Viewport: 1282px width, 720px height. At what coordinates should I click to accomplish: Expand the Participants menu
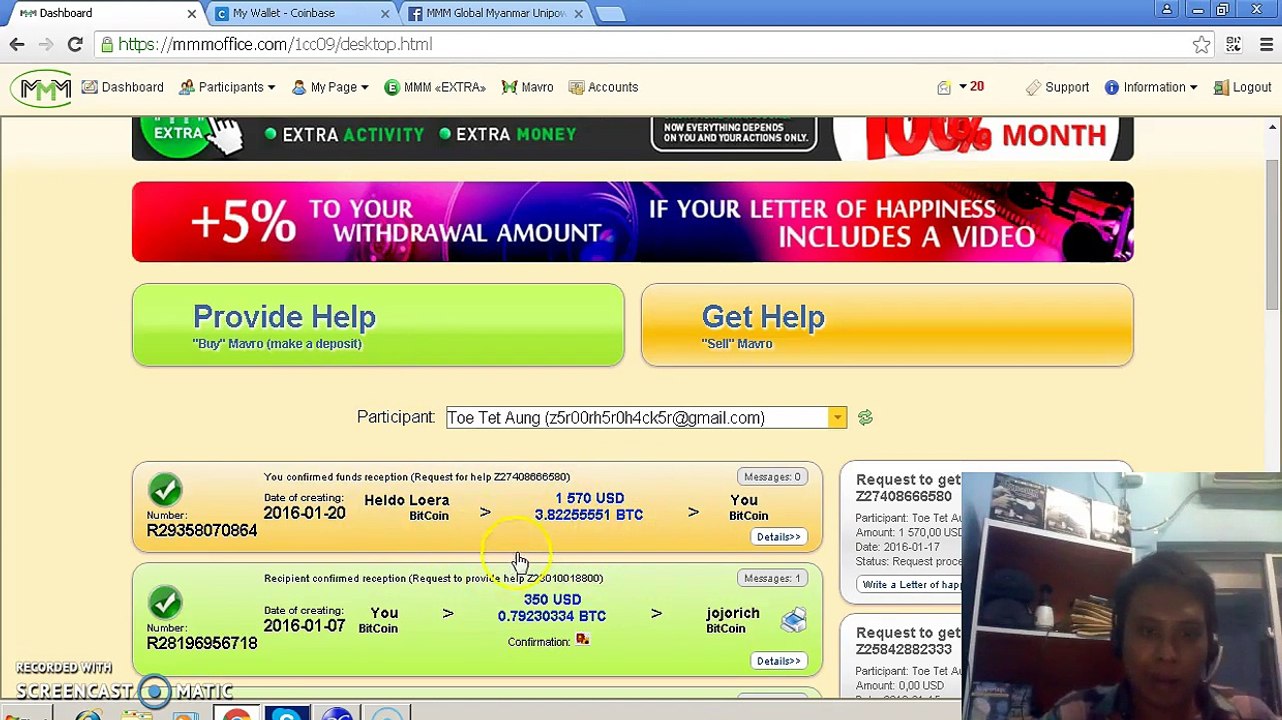click(227, 87)
